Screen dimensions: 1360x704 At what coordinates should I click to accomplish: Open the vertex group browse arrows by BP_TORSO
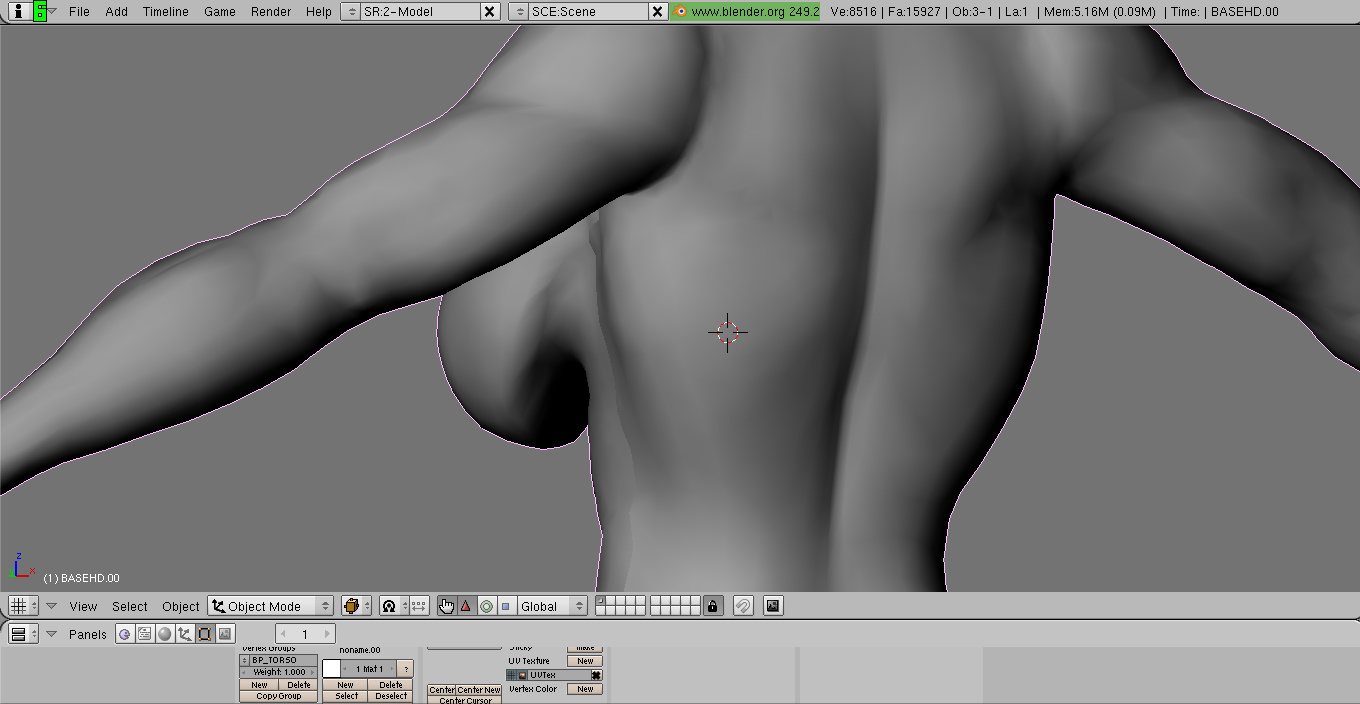[244, 660]
